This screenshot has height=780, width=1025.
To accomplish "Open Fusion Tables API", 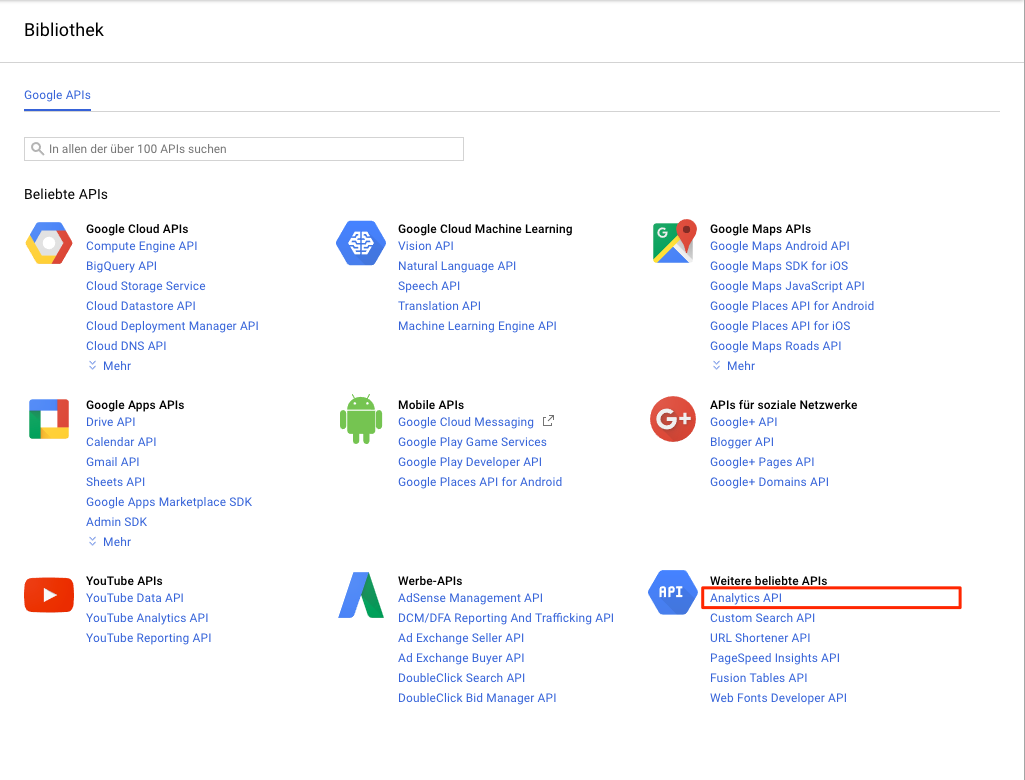I will click(759, 678).
